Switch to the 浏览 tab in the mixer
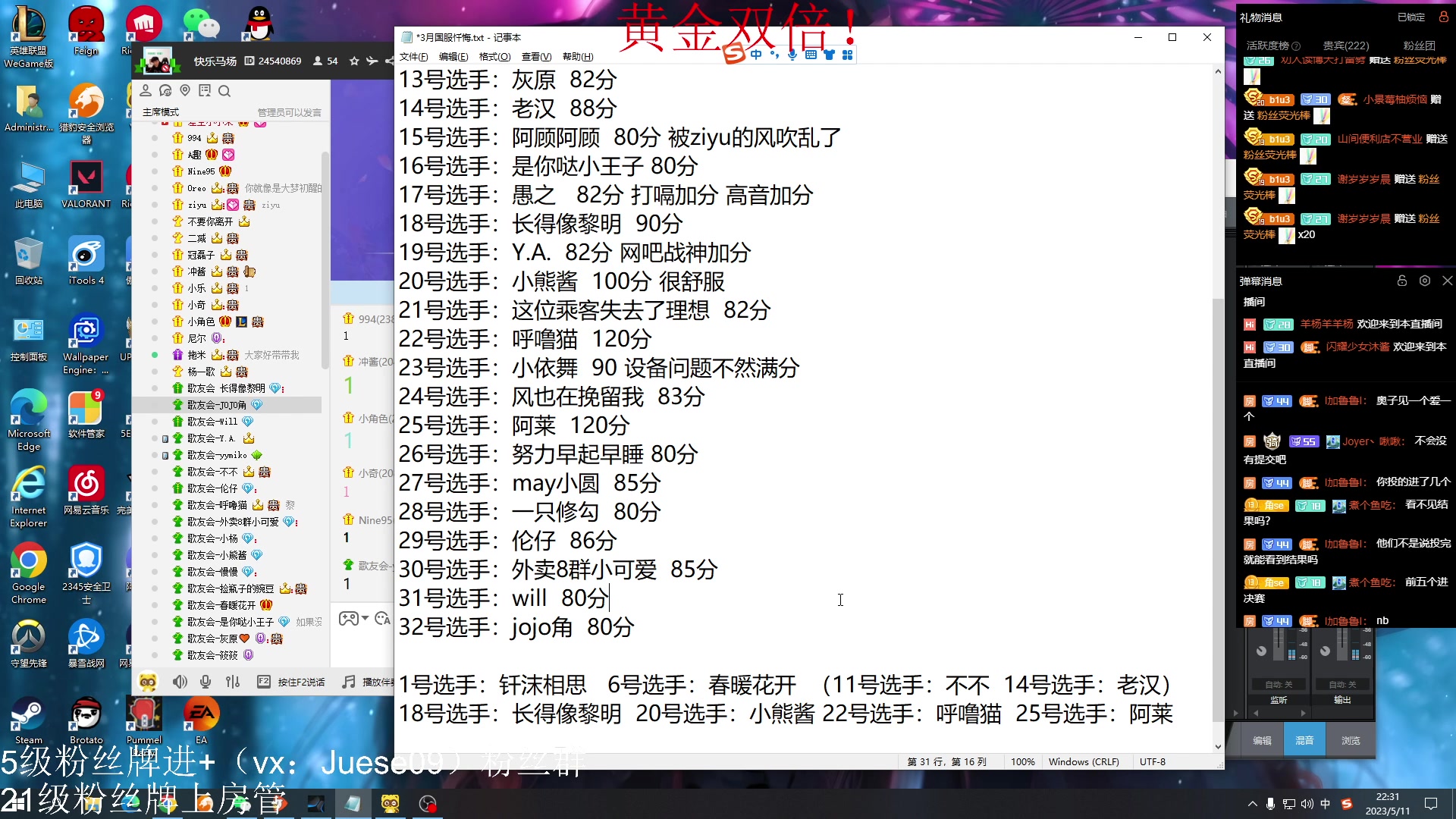The width and height of the screenshot is (1456, 819). (1351, 739)
